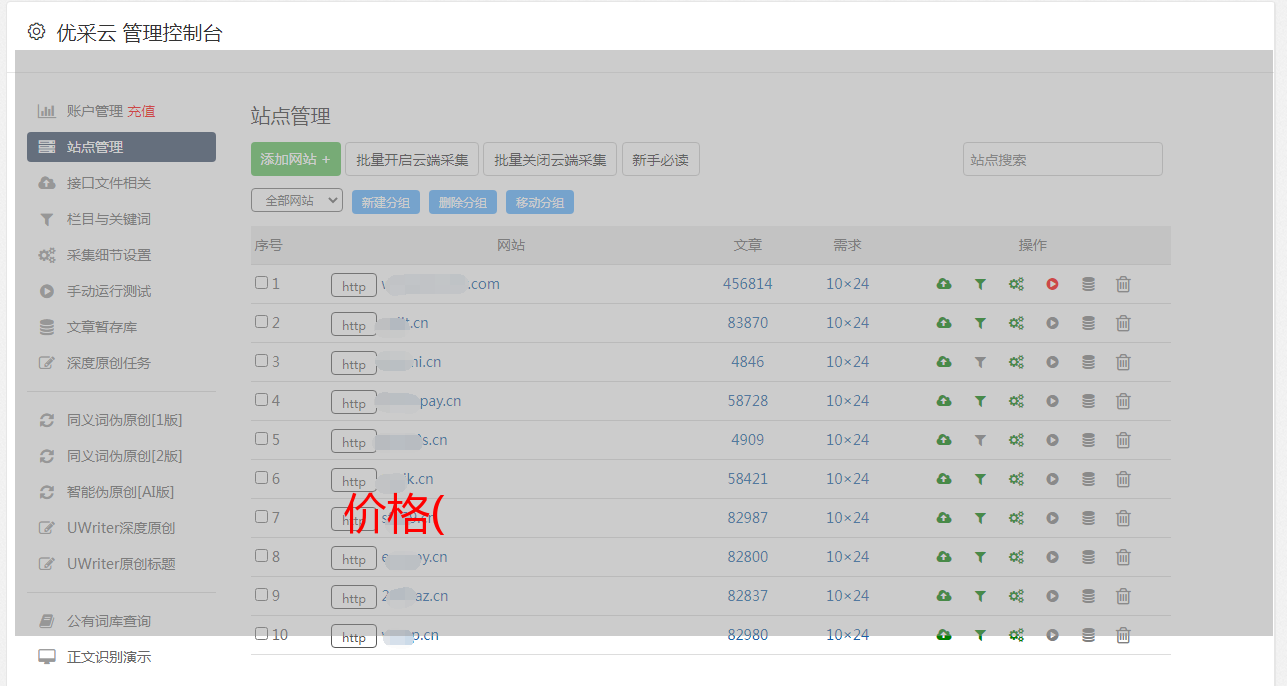Open 深度原创任务 in the sidebar
This screenshot has height=686, width=1287.
pyautogui.click(x=109, y=363)
